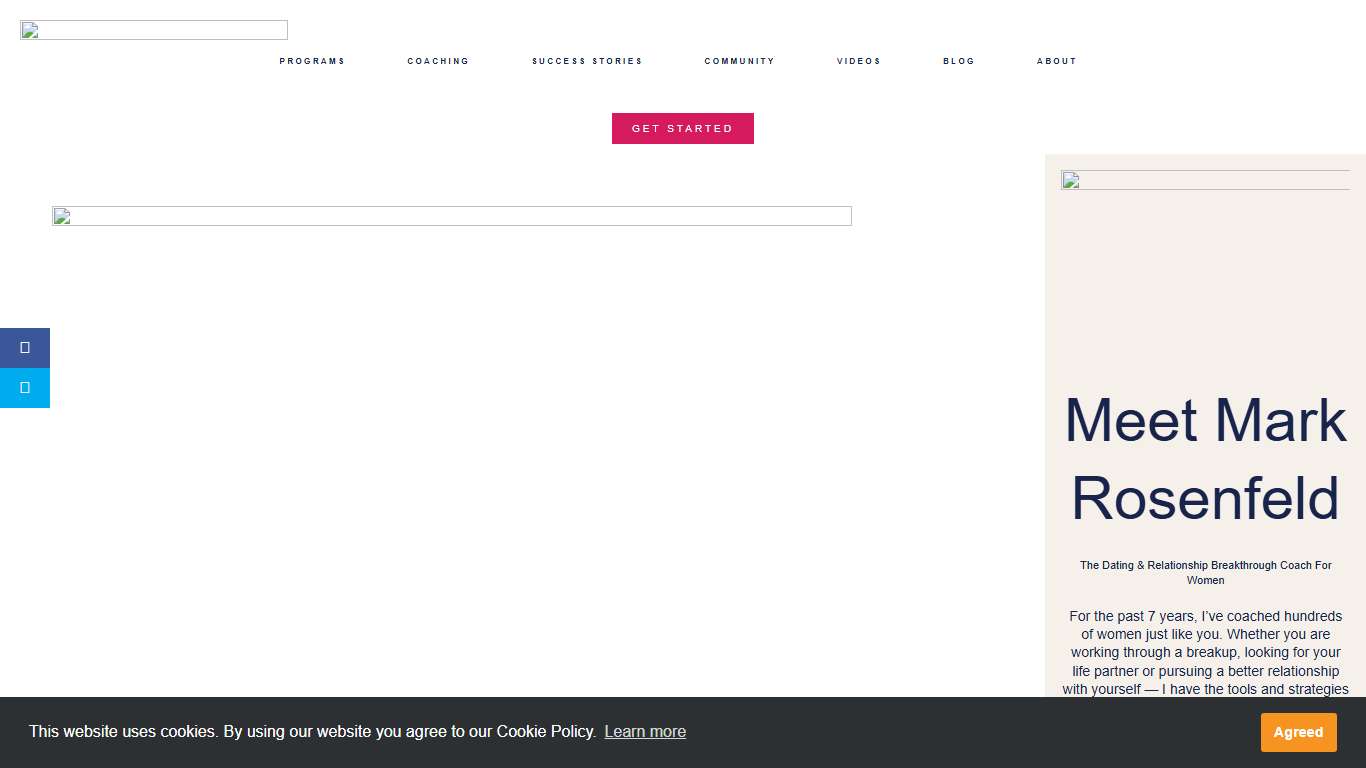This screenshot has width=1366, height=768.
Task: Open the About page
Action: (x=1056, y=61)
